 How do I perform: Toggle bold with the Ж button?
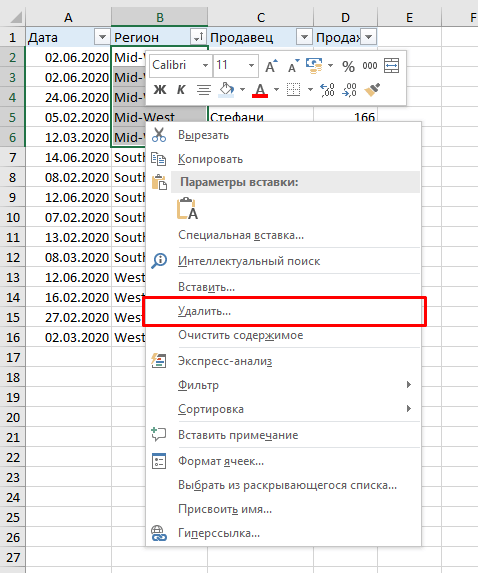(x=160, y=90)
